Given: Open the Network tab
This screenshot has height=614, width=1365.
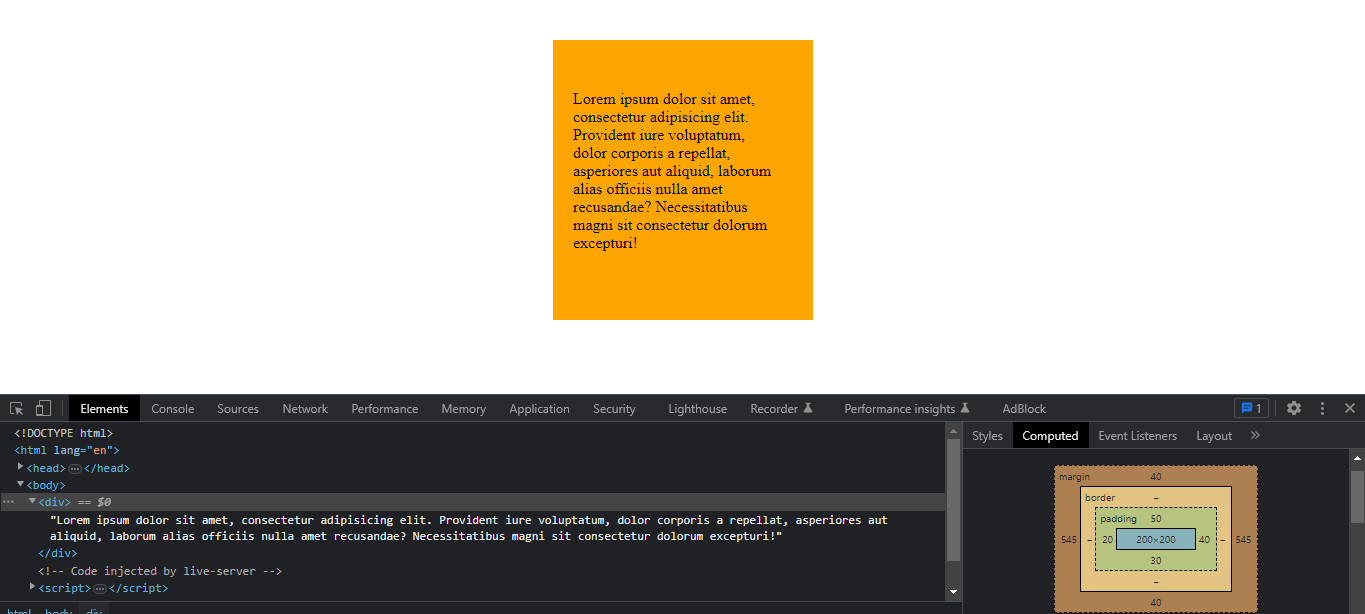Looking at the screenshot, I should point(305,408).
